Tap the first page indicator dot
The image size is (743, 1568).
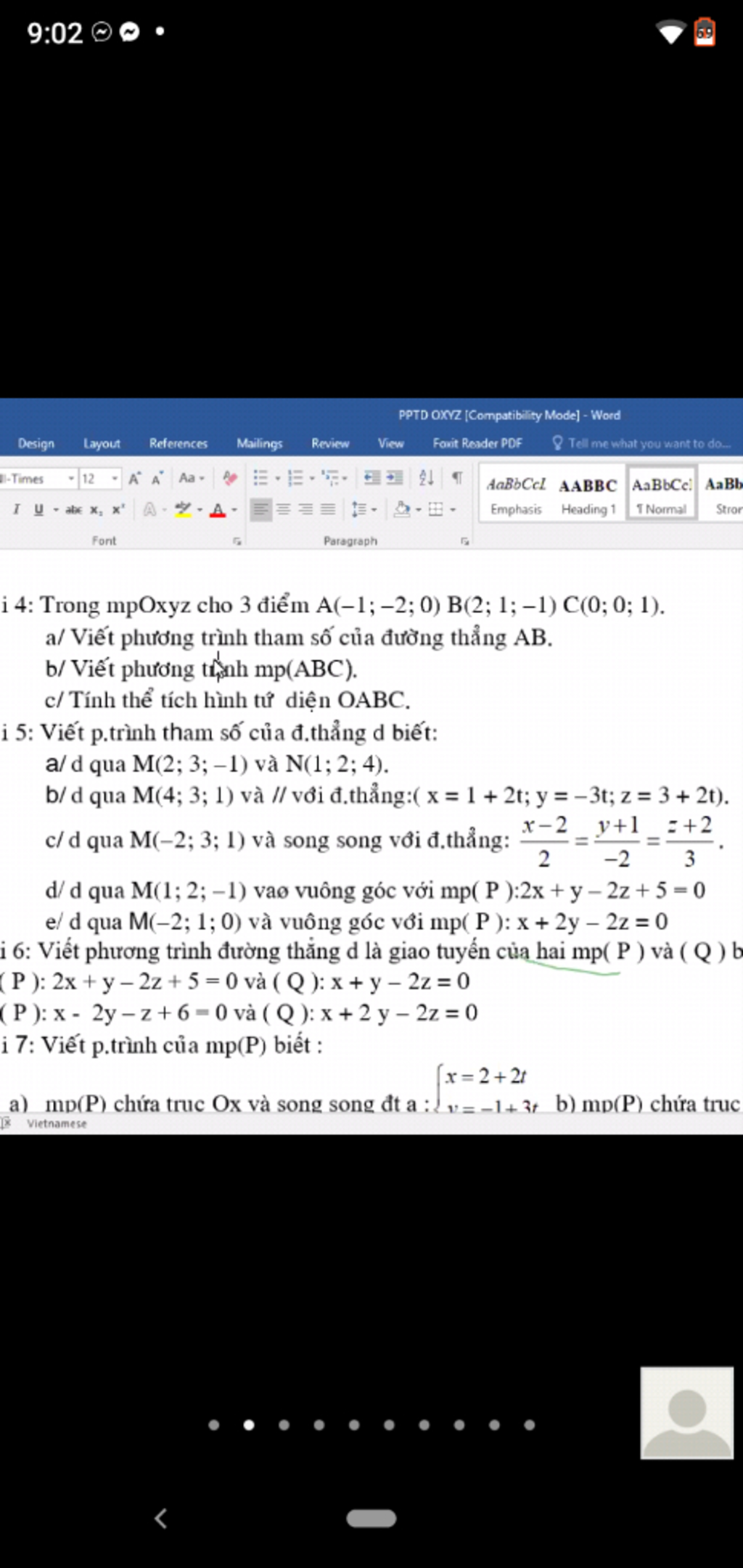(x=213, y=1424)
